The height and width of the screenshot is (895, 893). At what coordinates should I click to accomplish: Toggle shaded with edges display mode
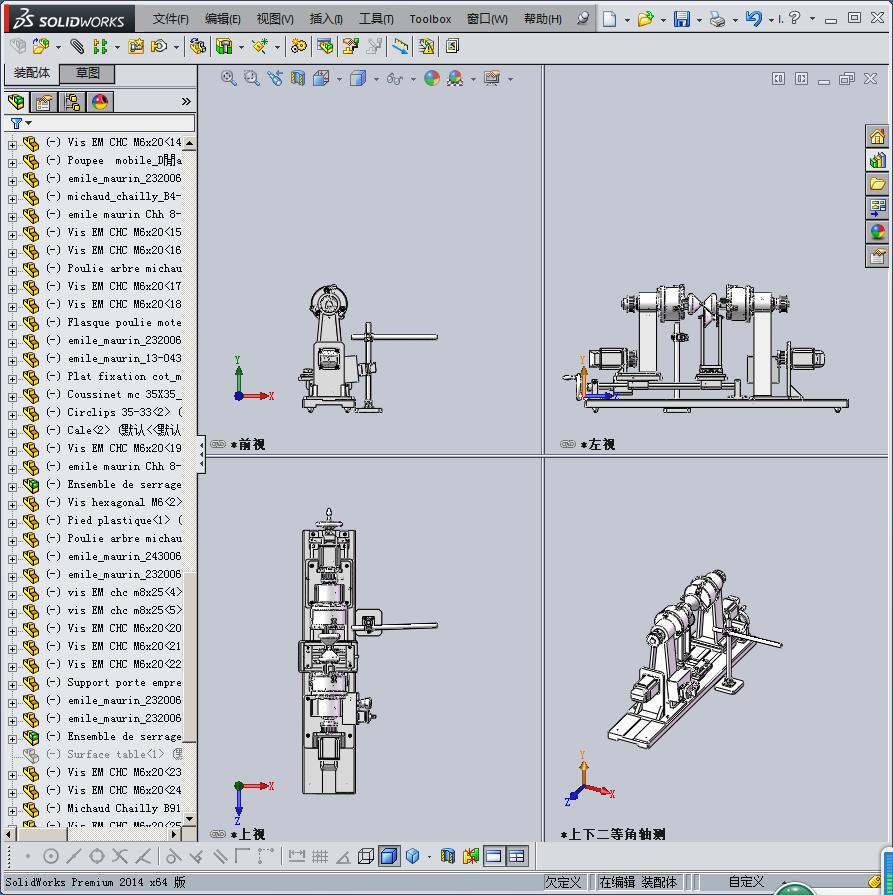(x=389, y=856)
